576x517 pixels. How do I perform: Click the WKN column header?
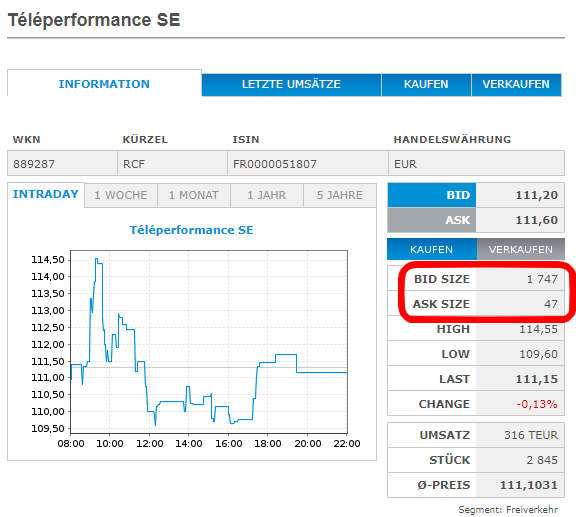tap(26, 139)
